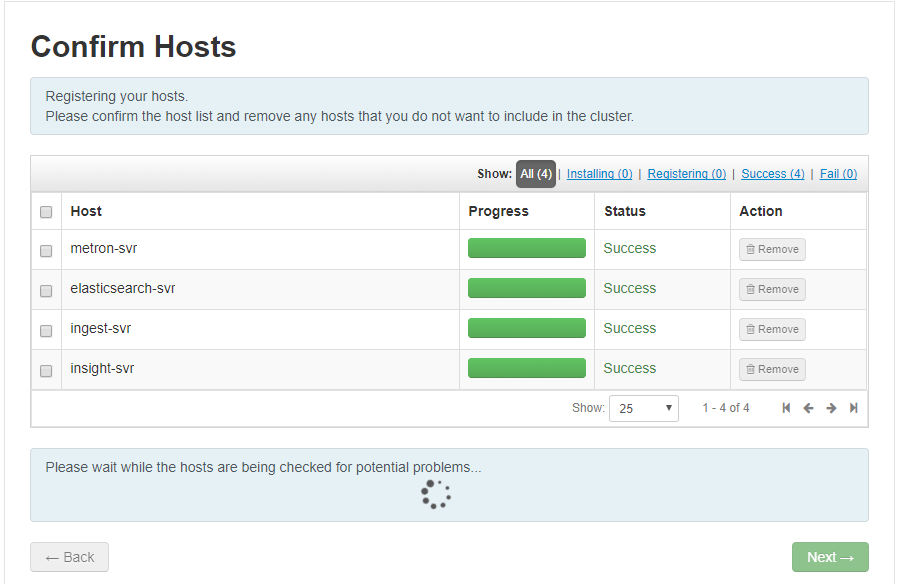Viewport: 898px width, 584px height.
Task: Go to first page of hosts
Action: (x=786, y=408)
